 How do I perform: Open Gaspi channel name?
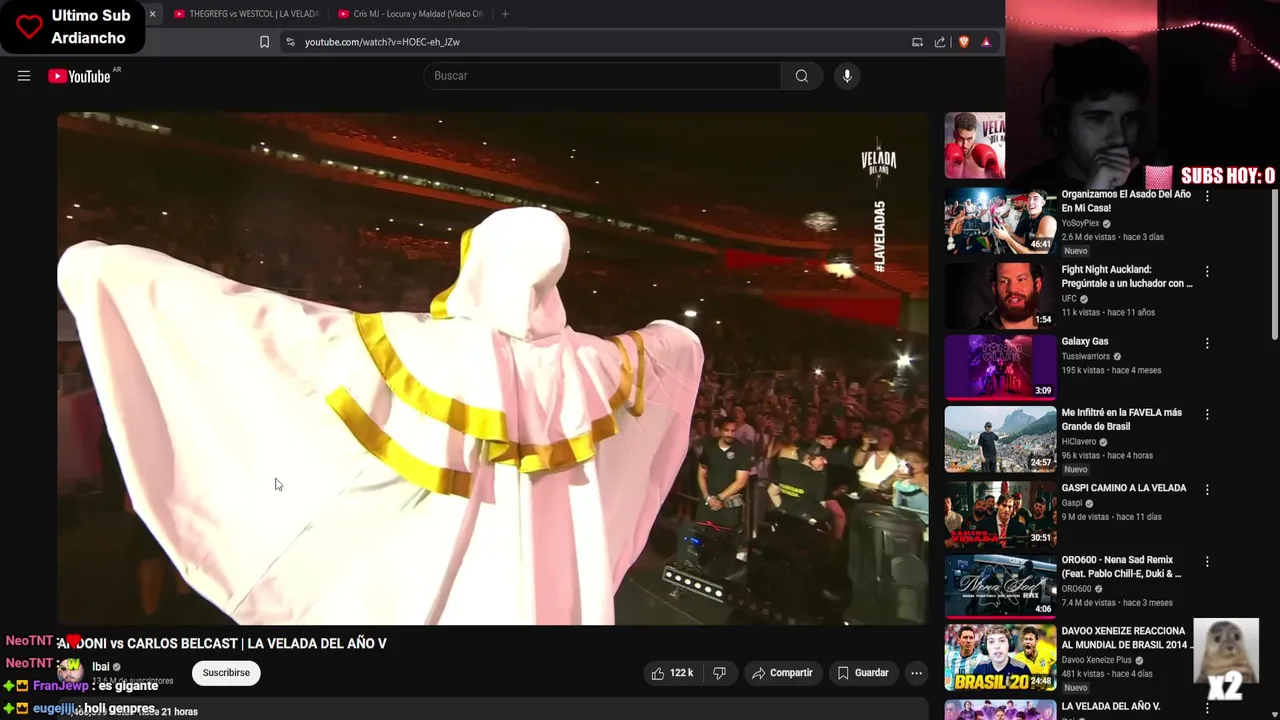(1072, 503)
